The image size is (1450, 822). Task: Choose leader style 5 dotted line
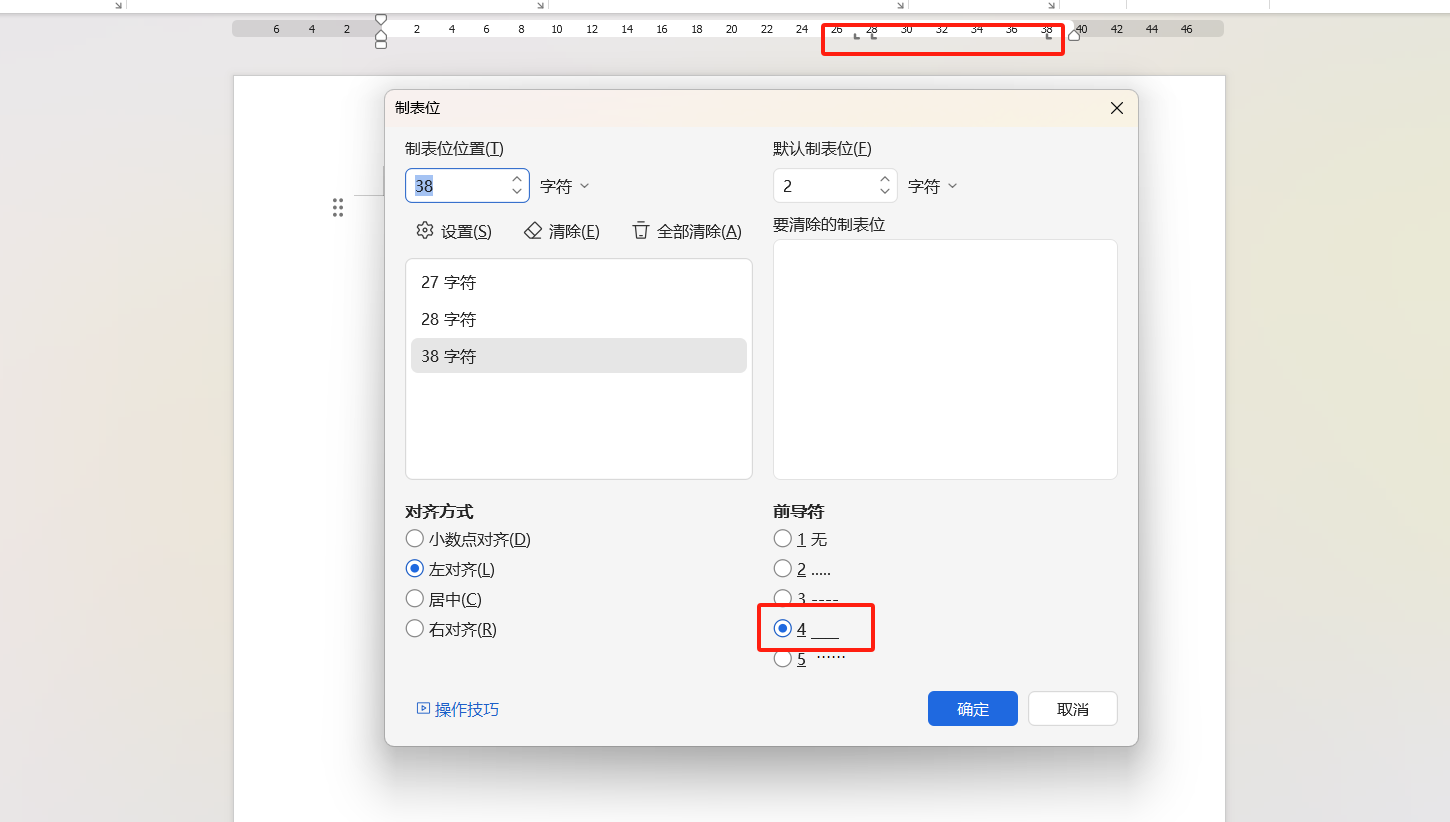click(x=783, y=658)
